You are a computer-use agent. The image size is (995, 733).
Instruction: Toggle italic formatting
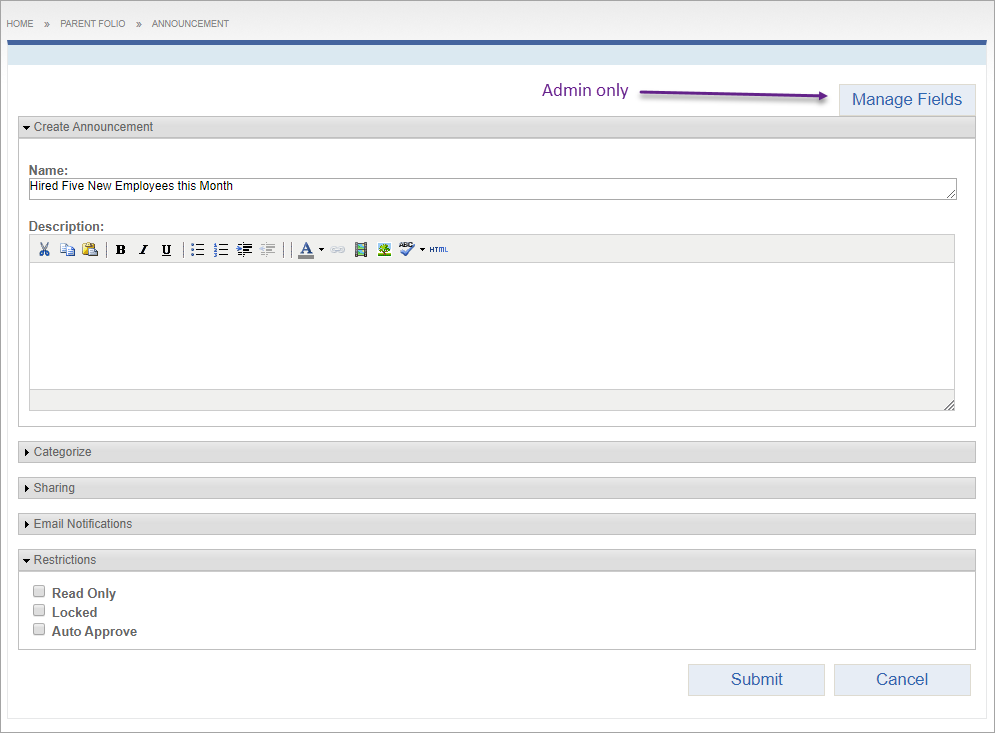tap(143, 249)
